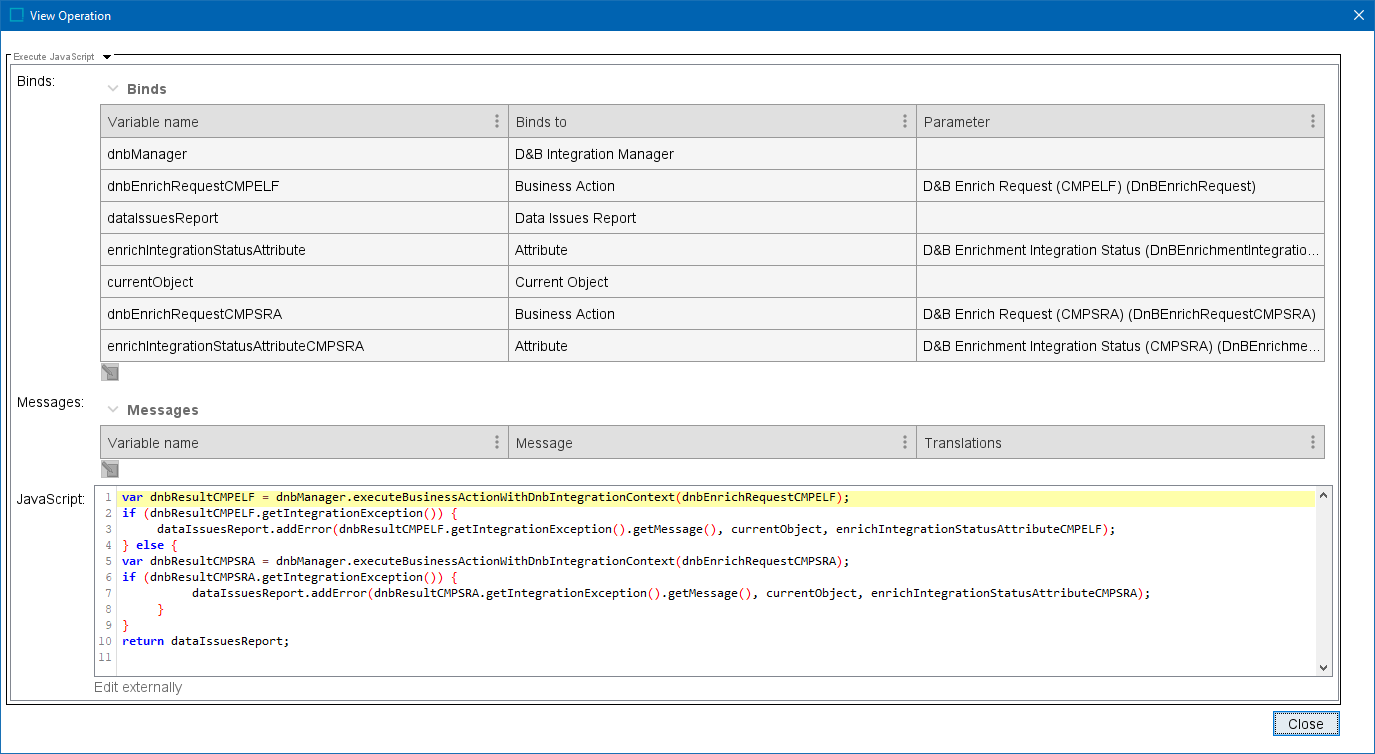This screenshot has width=1375, height=754.
Task: Collapse the Messages section chevron
Action: tap(113, 410)
